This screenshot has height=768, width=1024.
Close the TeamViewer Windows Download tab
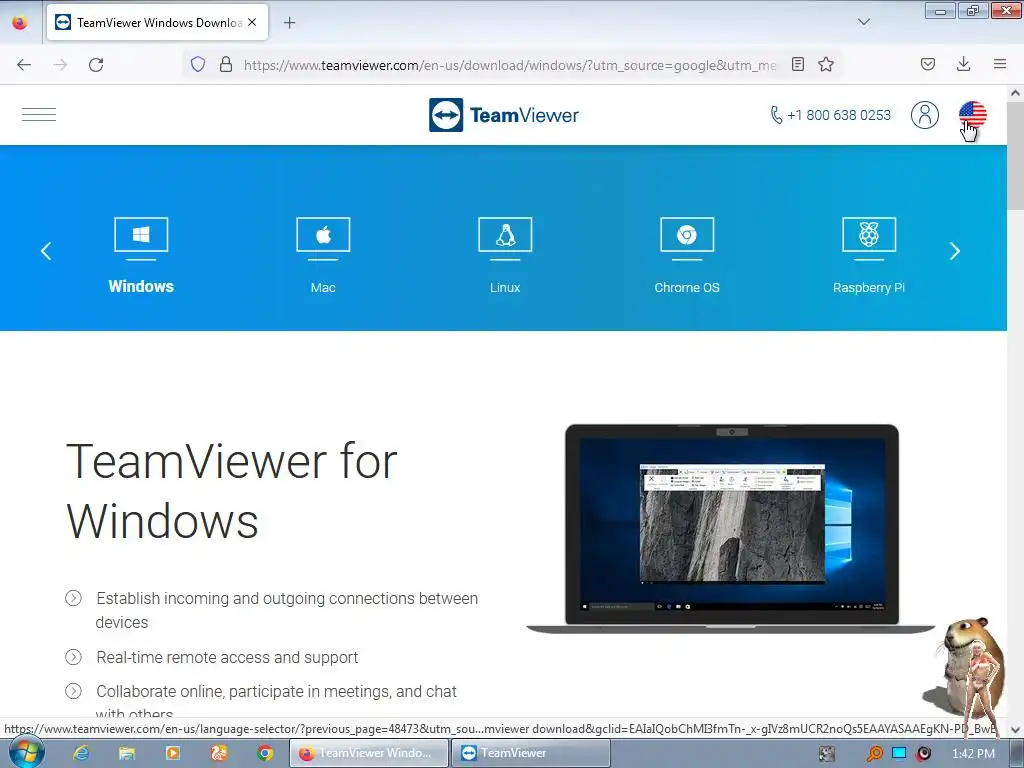(252, 22)
